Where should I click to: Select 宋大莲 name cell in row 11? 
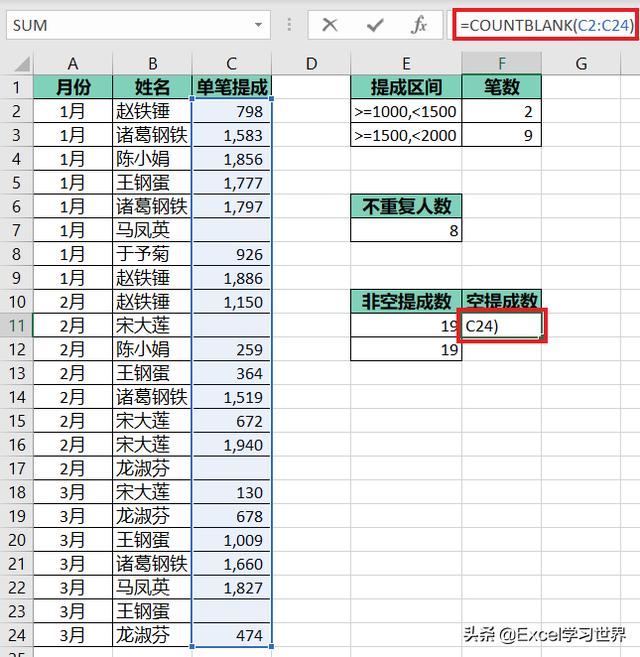pos(153,326)
